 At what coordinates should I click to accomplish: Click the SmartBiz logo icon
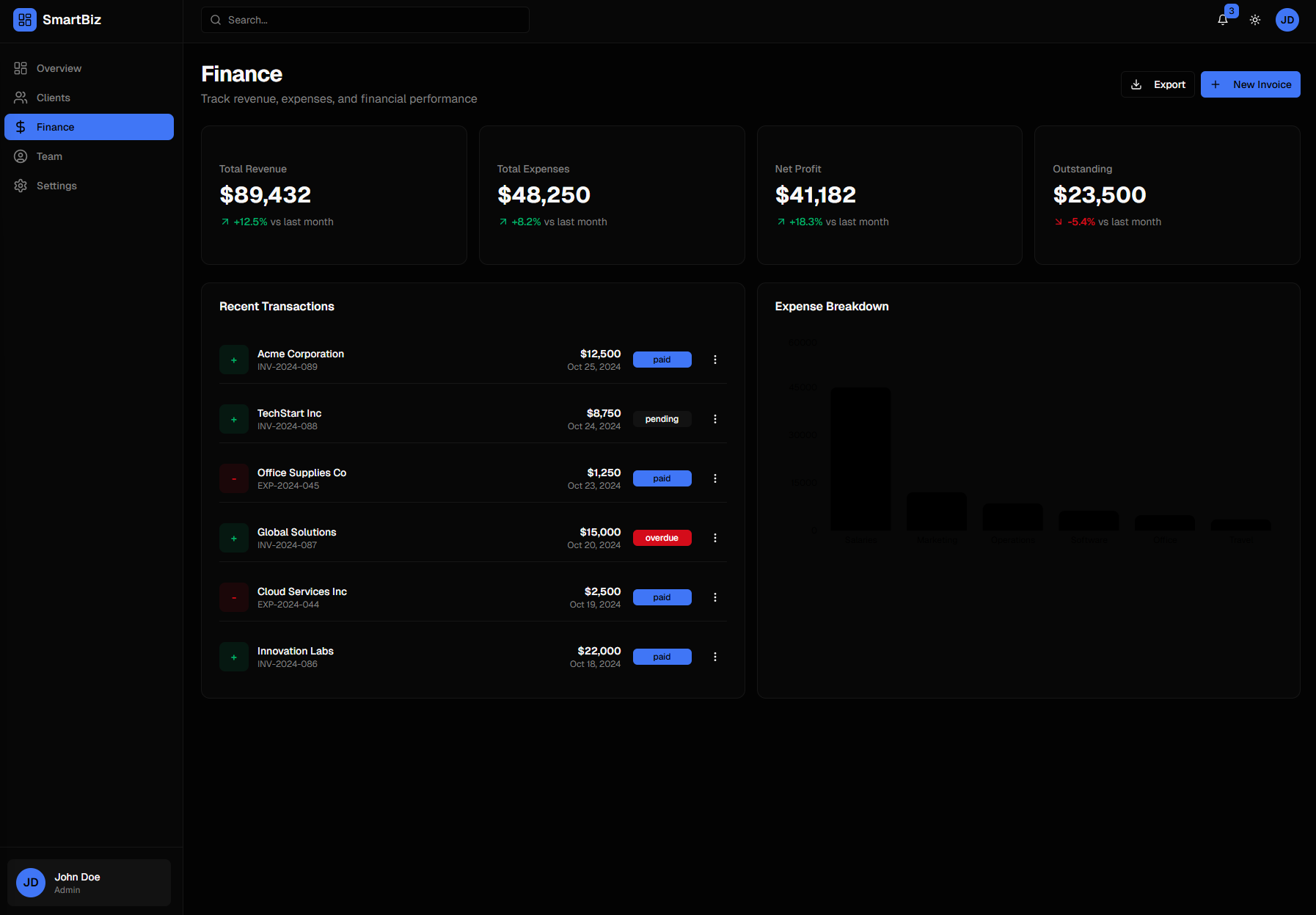pyautogui.click(x=24, y=20)
